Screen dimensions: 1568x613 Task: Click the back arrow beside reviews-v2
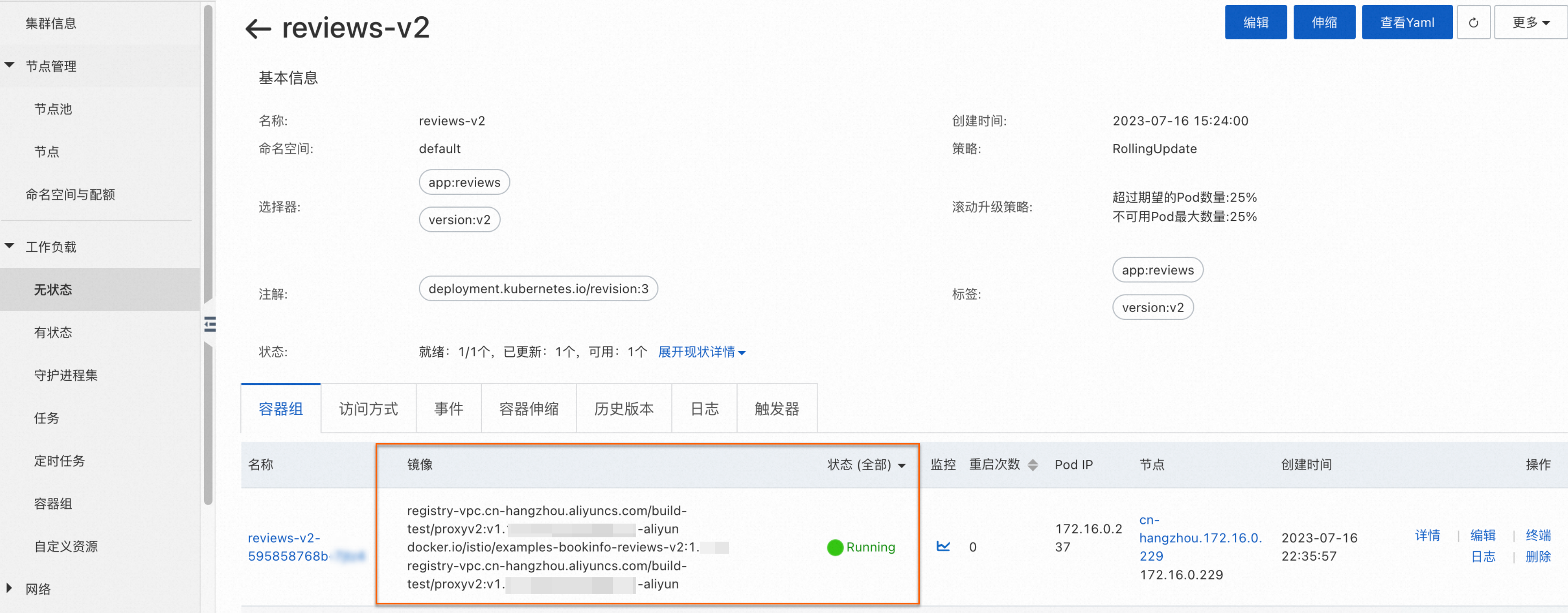tap(257, 28)
